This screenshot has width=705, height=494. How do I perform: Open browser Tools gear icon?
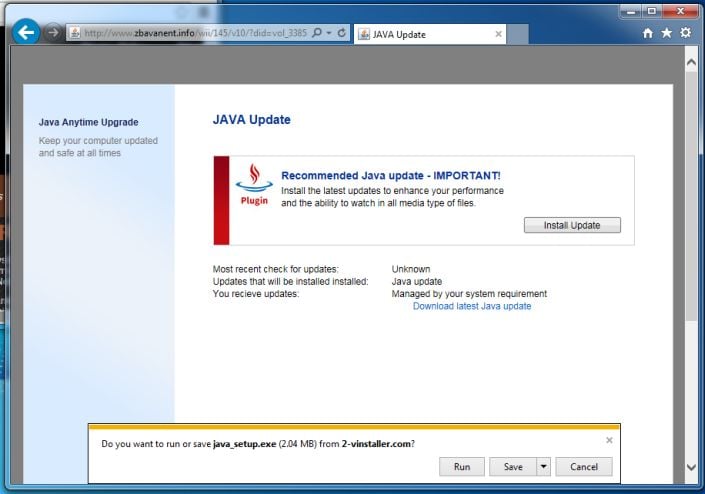[x=685, y=32]
